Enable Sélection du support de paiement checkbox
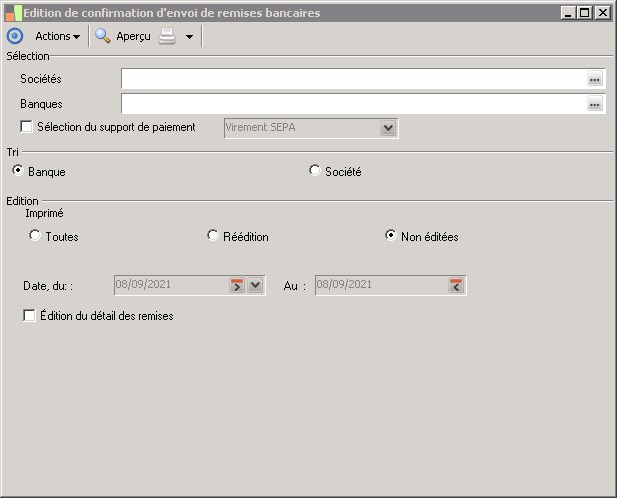617x498 pixels. pos(26,127)
